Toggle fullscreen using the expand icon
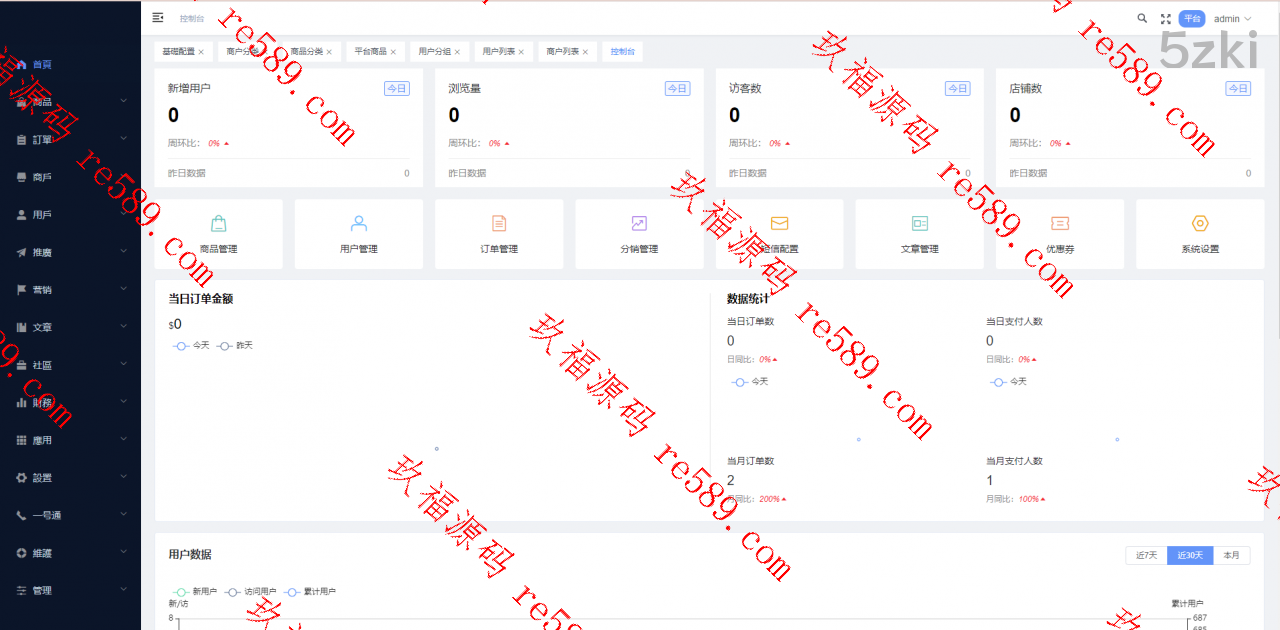The image size is (1280, 630). tap(1165, 18)
